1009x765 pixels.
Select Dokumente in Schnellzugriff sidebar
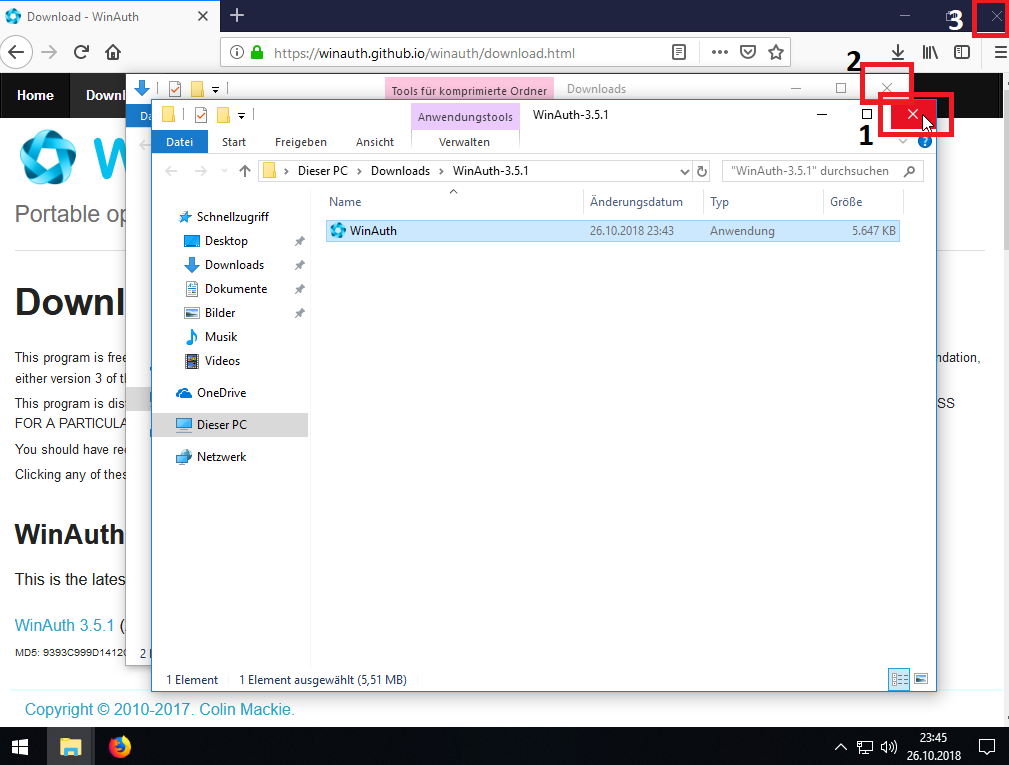point(235,289)
